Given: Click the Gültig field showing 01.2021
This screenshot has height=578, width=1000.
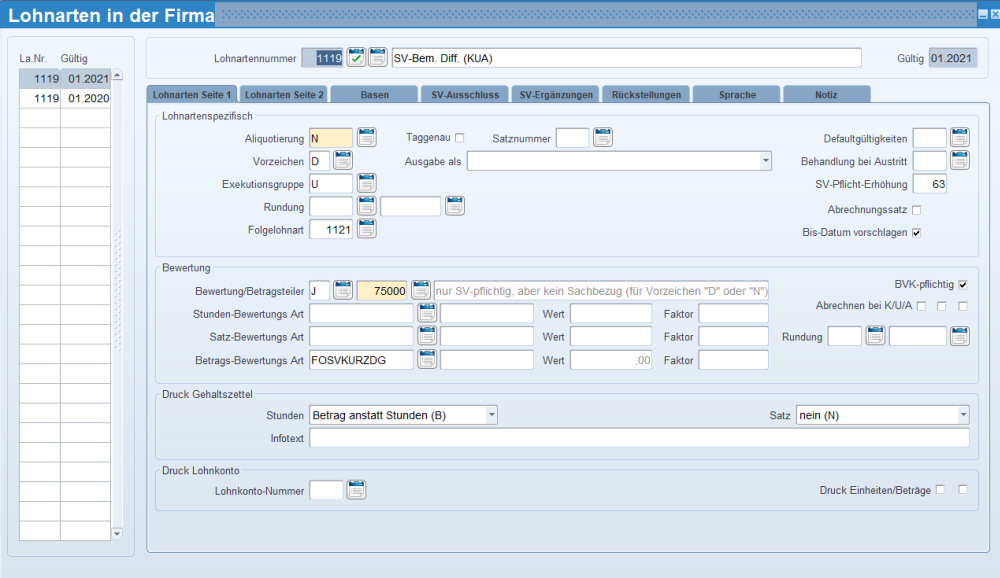Looking at the screenshot, I should (x=953, y=58).
